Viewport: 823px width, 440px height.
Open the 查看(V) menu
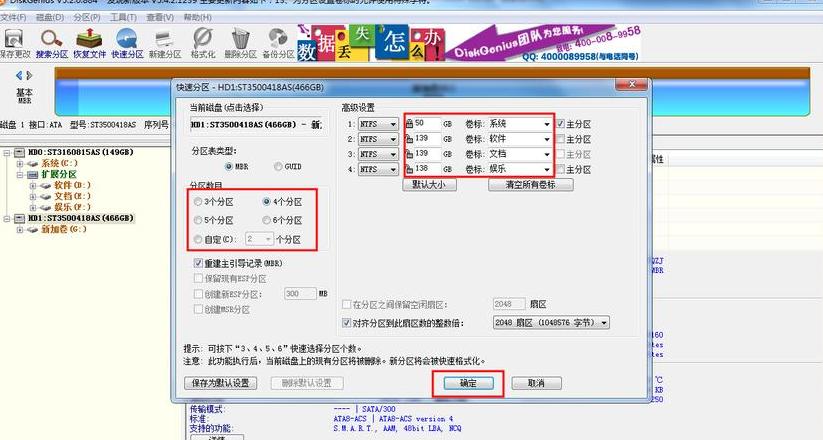tap(160, 17)
